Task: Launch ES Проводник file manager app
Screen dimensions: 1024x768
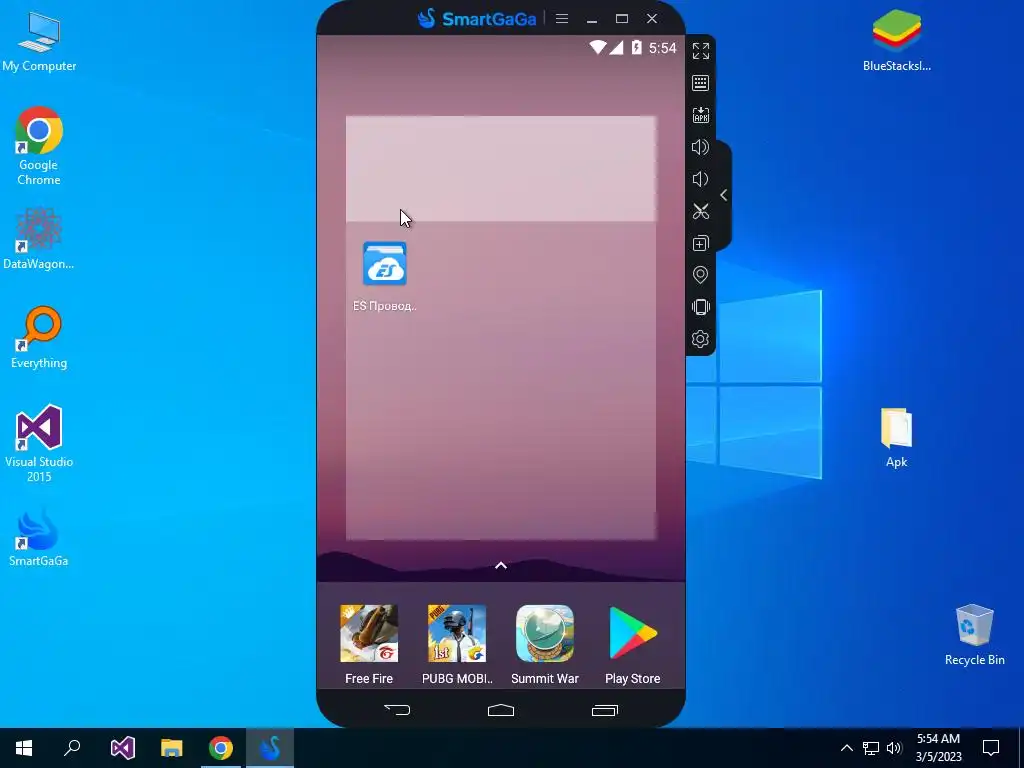Action: tap(385, 276)
